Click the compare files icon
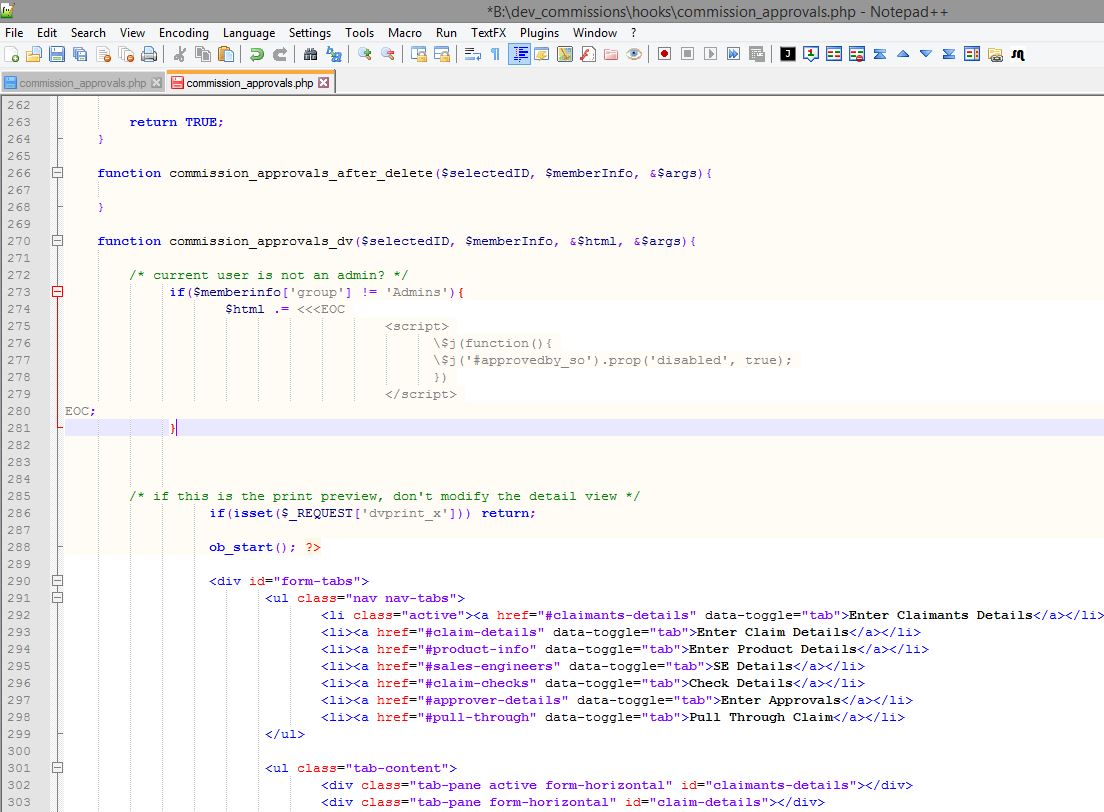This screenshot has width=1104, height=812. pos(834,54)
